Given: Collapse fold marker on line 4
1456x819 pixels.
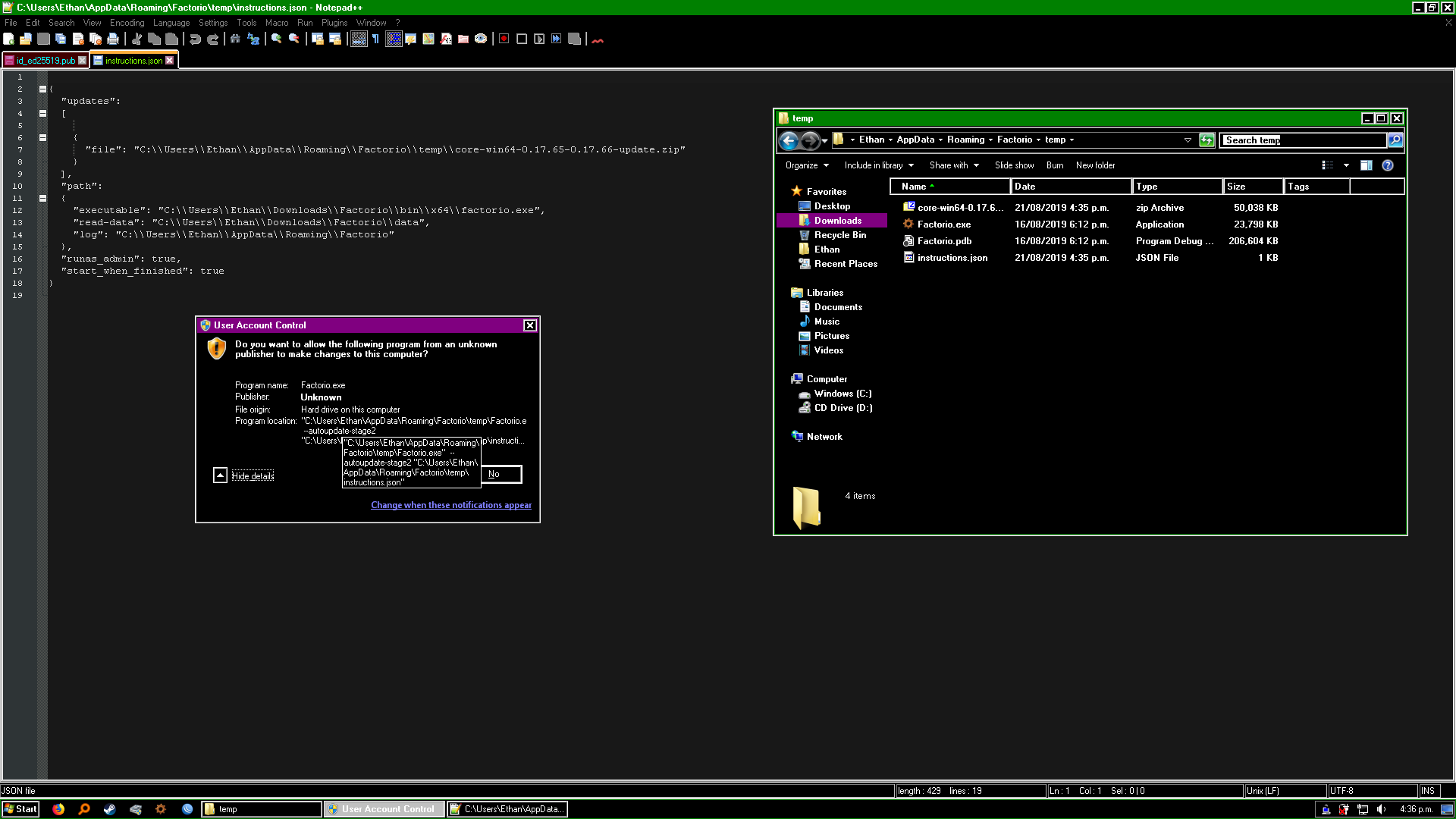Looking at the screenshot, I should (x=42, y=113).
